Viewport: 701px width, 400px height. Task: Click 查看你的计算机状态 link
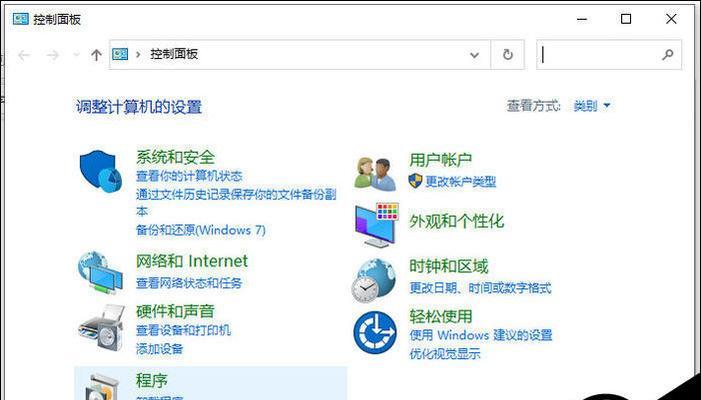click(189, 176)
